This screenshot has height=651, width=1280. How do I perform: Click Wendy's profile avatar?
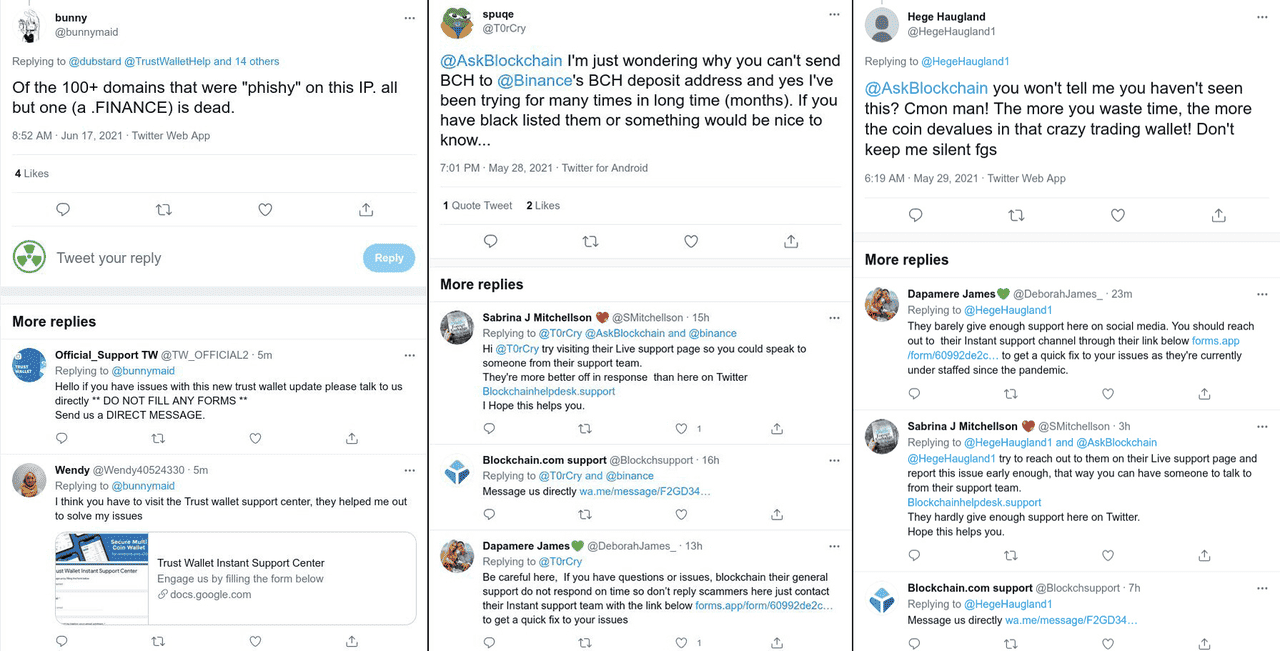coord(29,480)
